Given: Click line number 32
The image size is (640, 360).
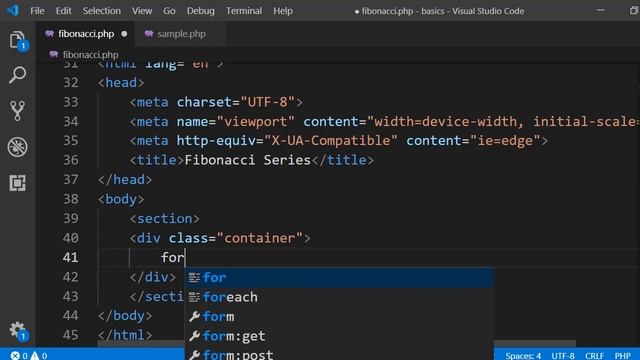Looking at the screenshot, I should (71, 83).
